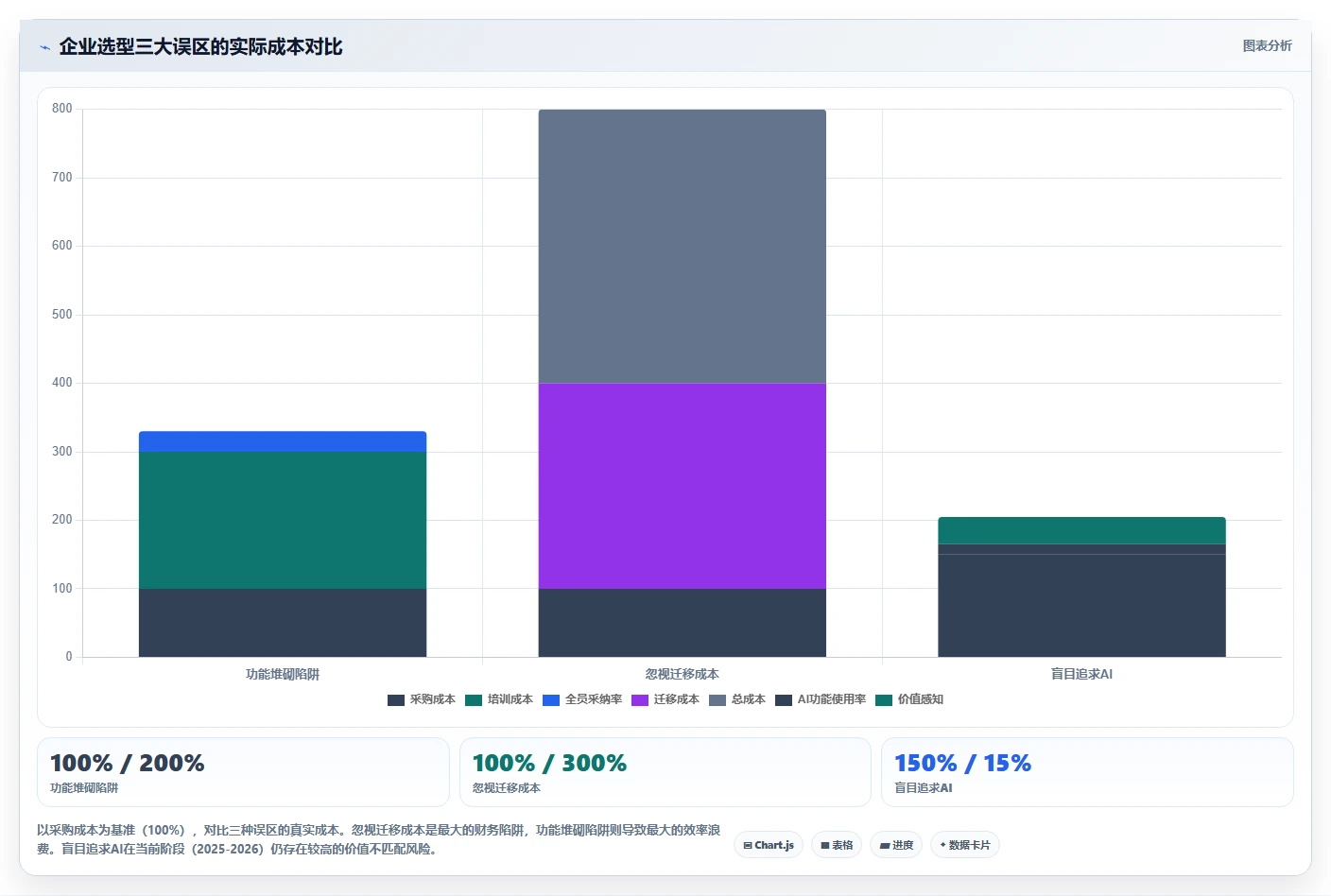
Task: Click the 忽视迁移成本 x-axis label
Action: 683,674
